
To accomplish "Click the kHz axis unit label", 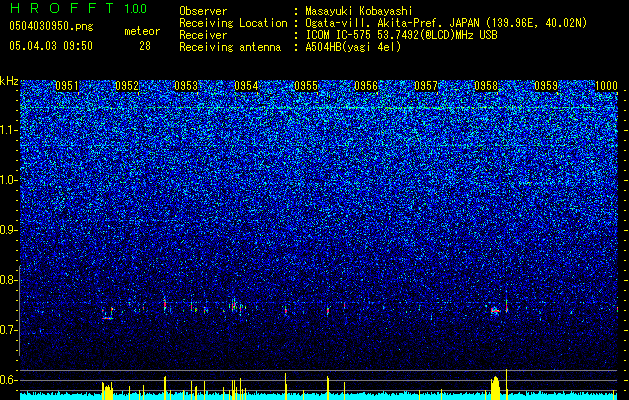I will coord(9,81).
